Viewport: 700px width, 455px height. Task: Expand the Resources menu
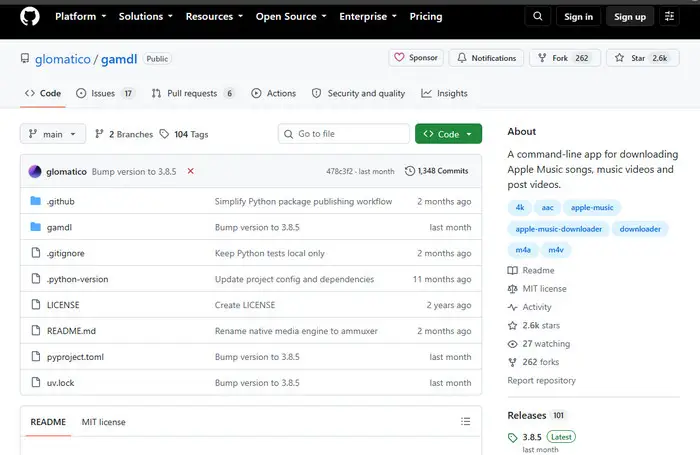coord(214,17)
